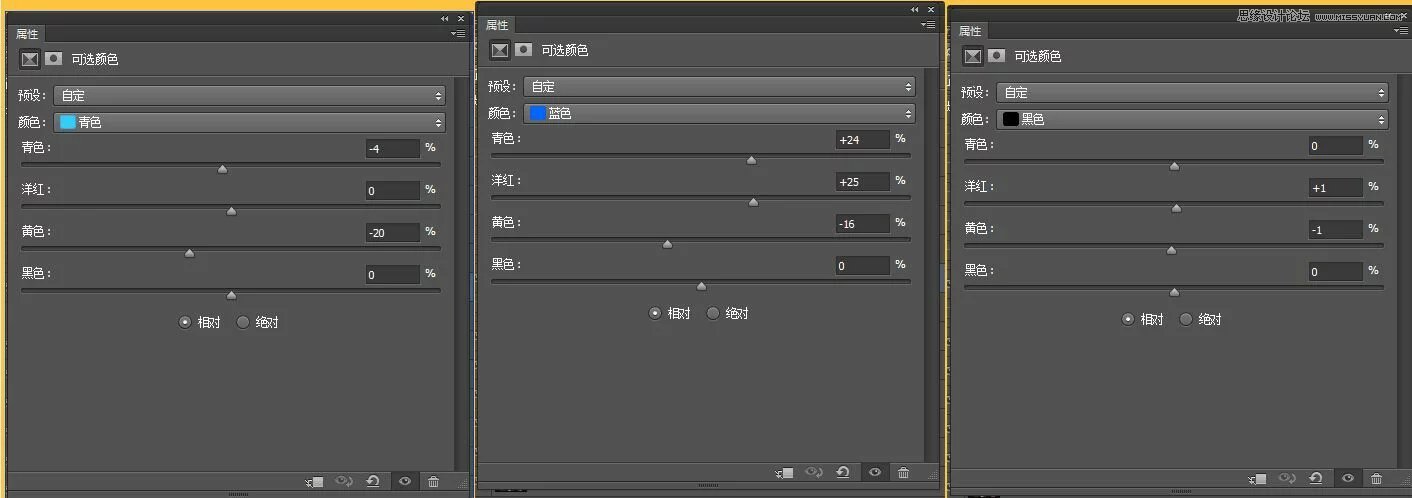
Task: Select 相对 radio button in Black panel
Action: pos(1128,319)
